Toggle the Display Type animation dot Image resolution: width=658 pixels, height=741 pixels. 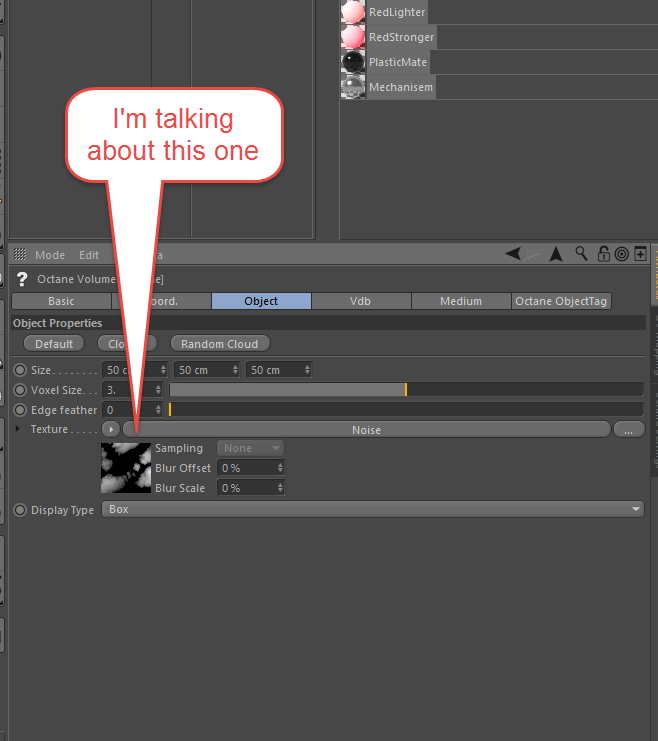[x=20, y=510]
